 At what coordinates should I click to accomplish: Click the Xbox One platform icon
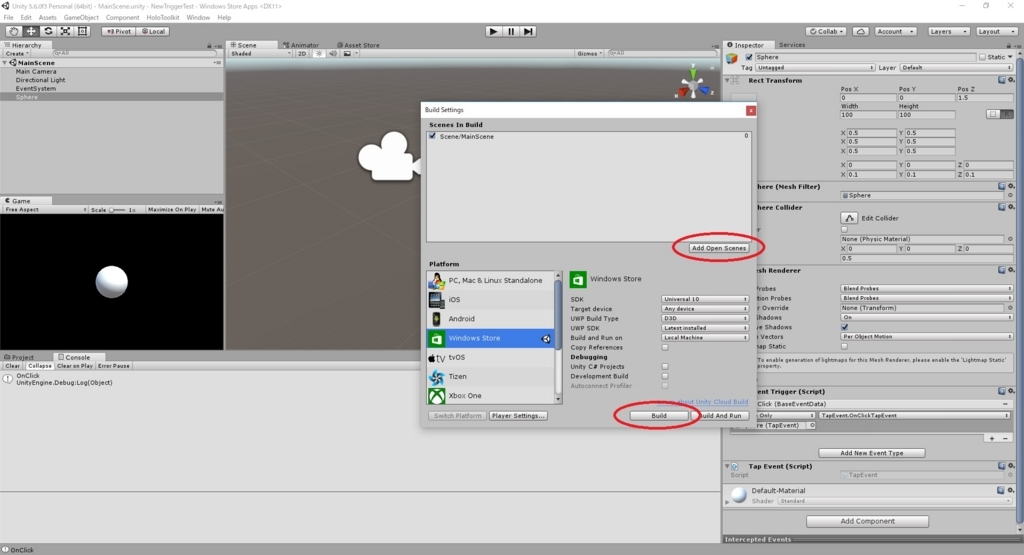[436, 396]
